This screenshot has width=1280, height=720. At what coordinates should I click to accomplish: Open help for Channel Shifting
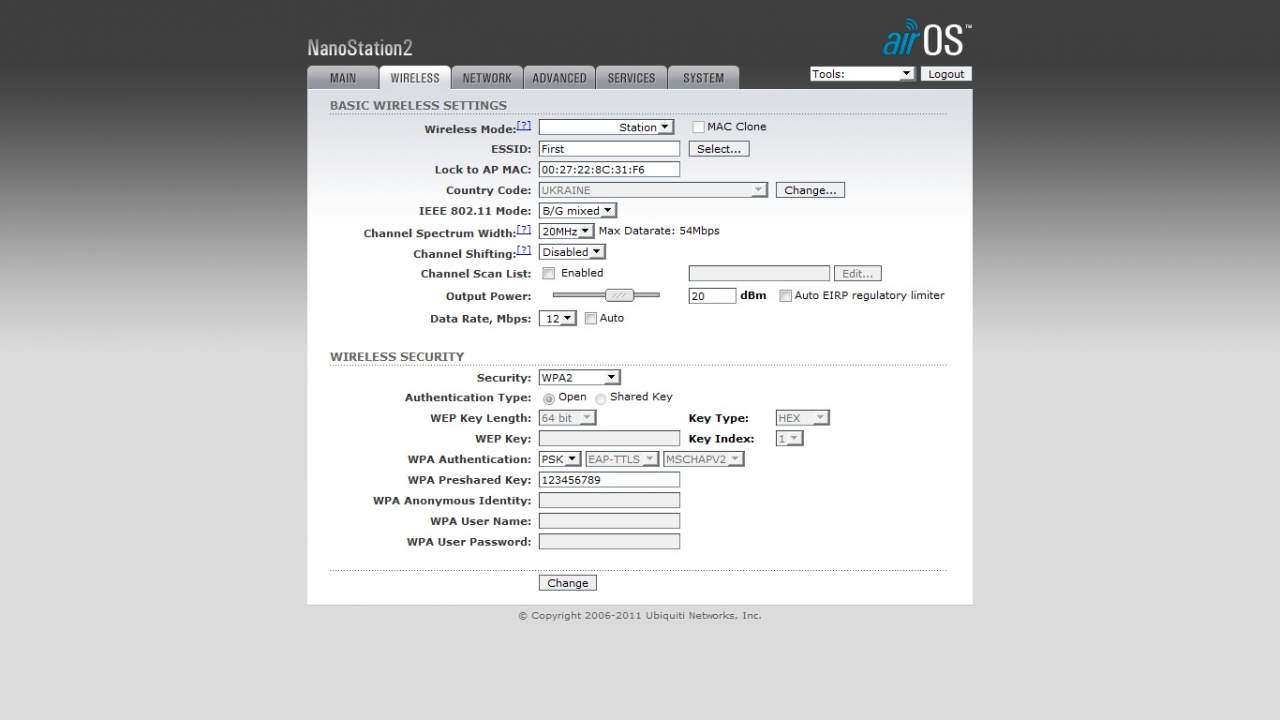point(524,250)
